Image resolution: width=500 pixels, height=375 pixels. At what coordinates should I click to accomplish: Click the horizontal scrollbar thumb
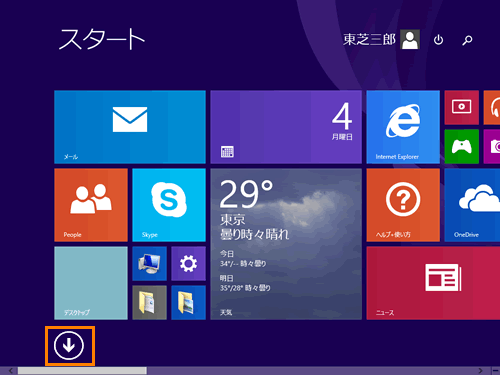point(82,371)
